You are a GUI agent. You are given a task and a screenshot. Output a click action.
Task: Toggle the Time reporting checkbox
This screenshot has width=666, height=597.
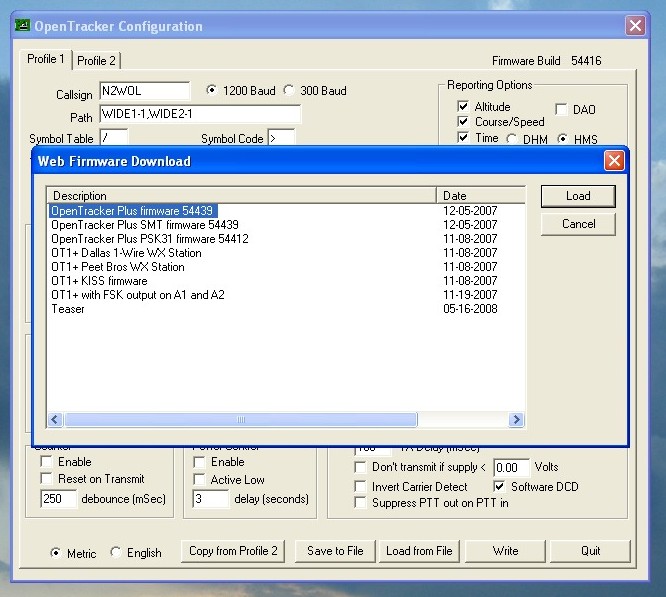pos(463,138)
